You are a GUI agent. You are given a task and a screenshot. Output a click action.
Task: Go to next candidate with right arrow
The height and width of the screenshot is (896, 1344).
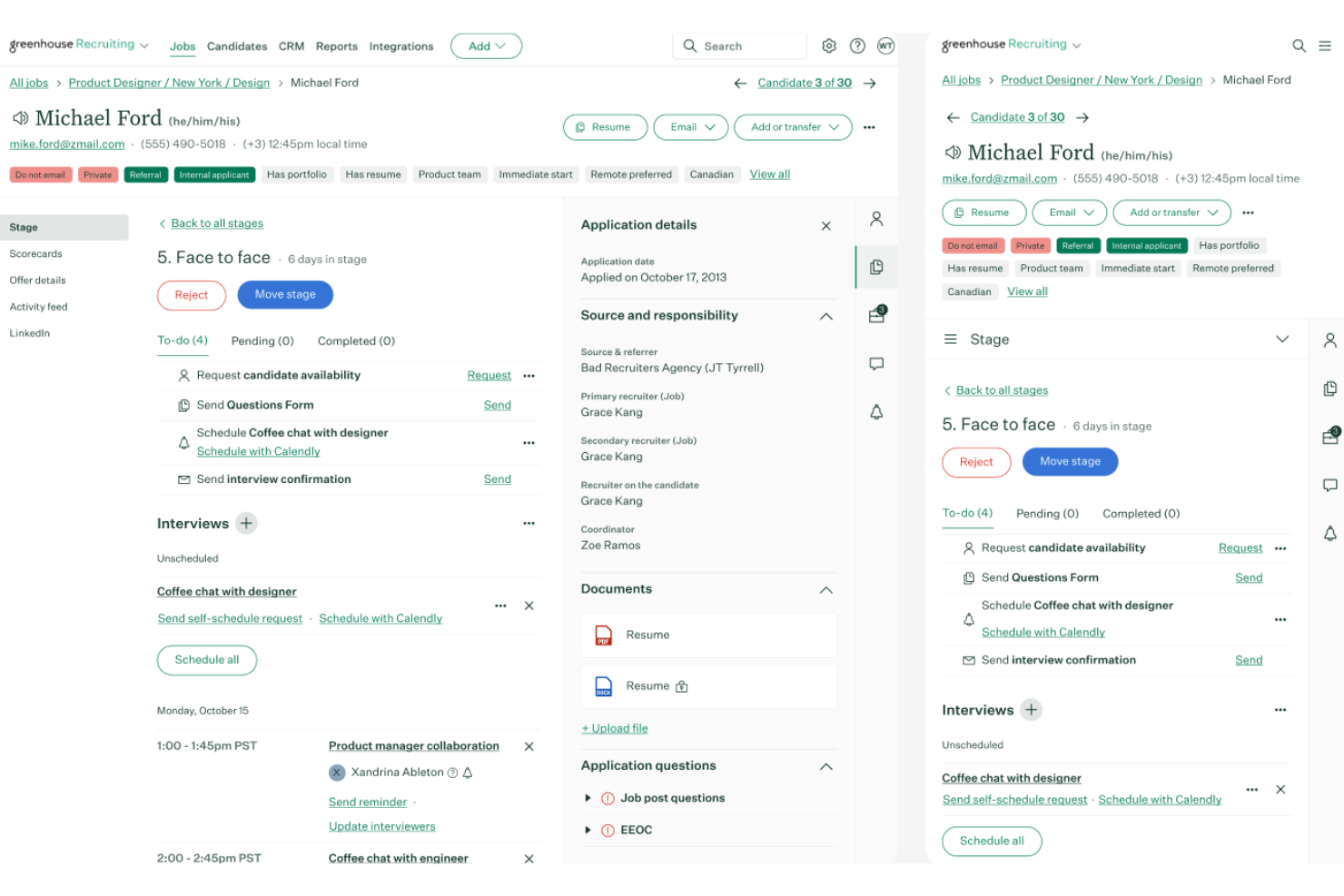(870, 84)
